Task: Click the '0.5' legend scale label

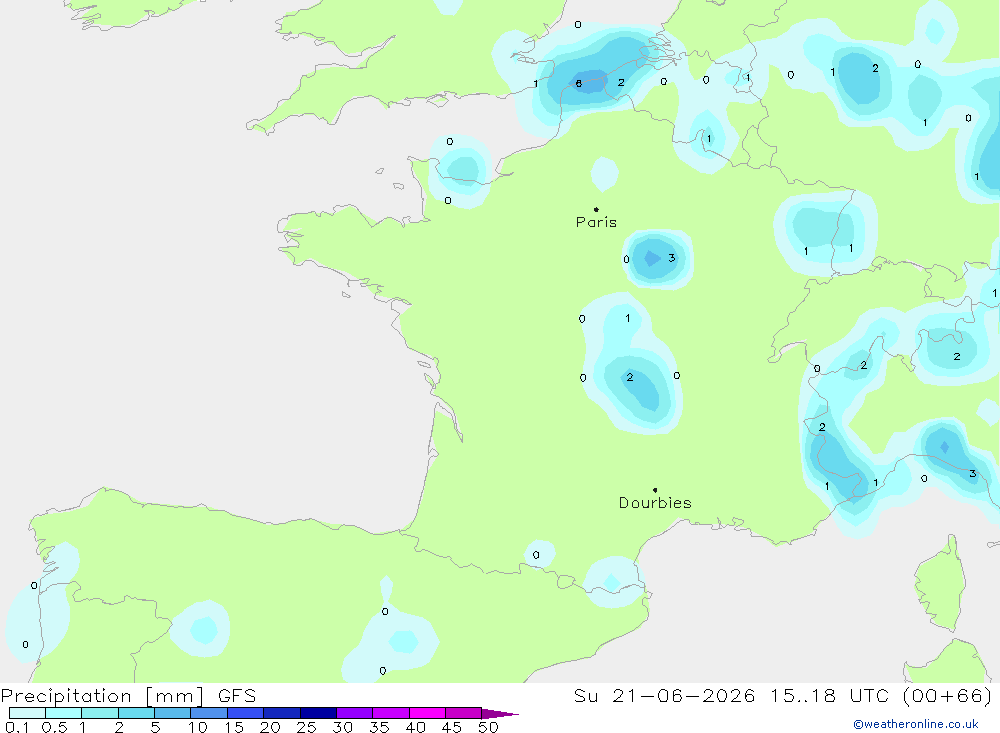Action: (54, 727)
